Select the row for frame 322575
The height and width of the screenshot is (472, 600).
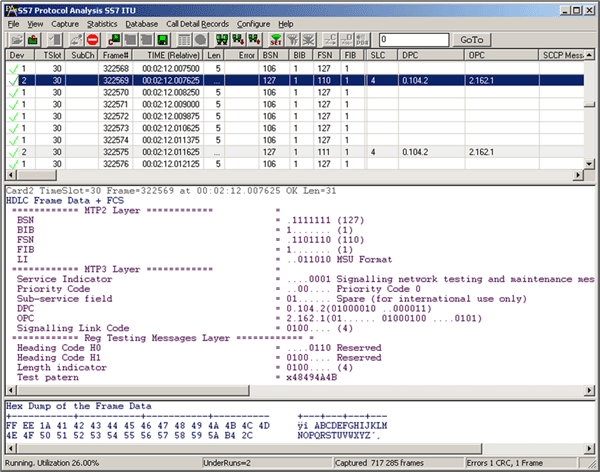click(295, 152)
